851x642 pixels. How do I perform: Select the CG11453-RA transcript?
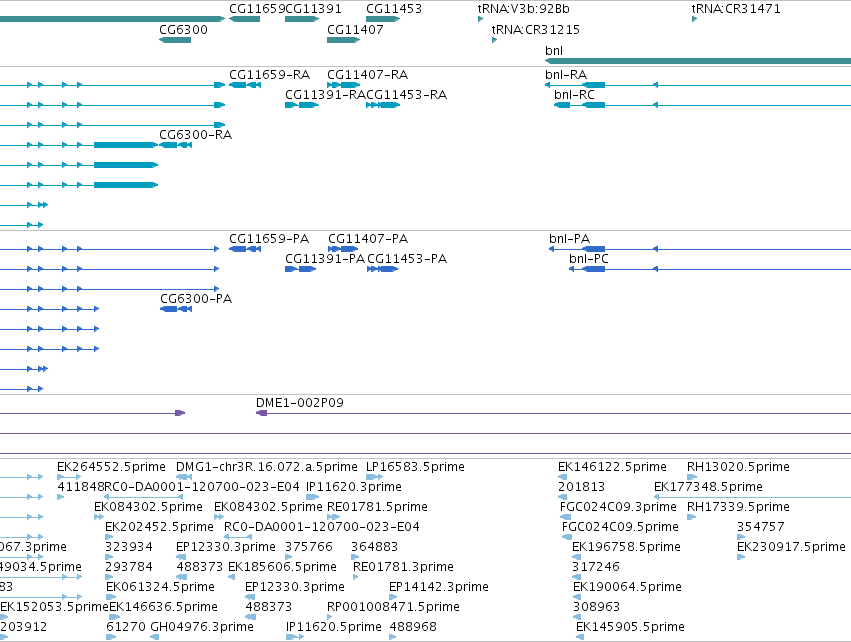[383, 105]
